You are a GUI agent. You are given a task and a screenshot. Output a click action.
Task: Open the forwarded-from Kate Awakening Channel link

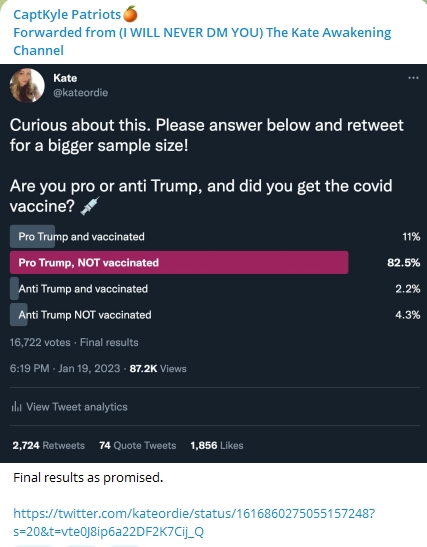(x=202, y=41)
